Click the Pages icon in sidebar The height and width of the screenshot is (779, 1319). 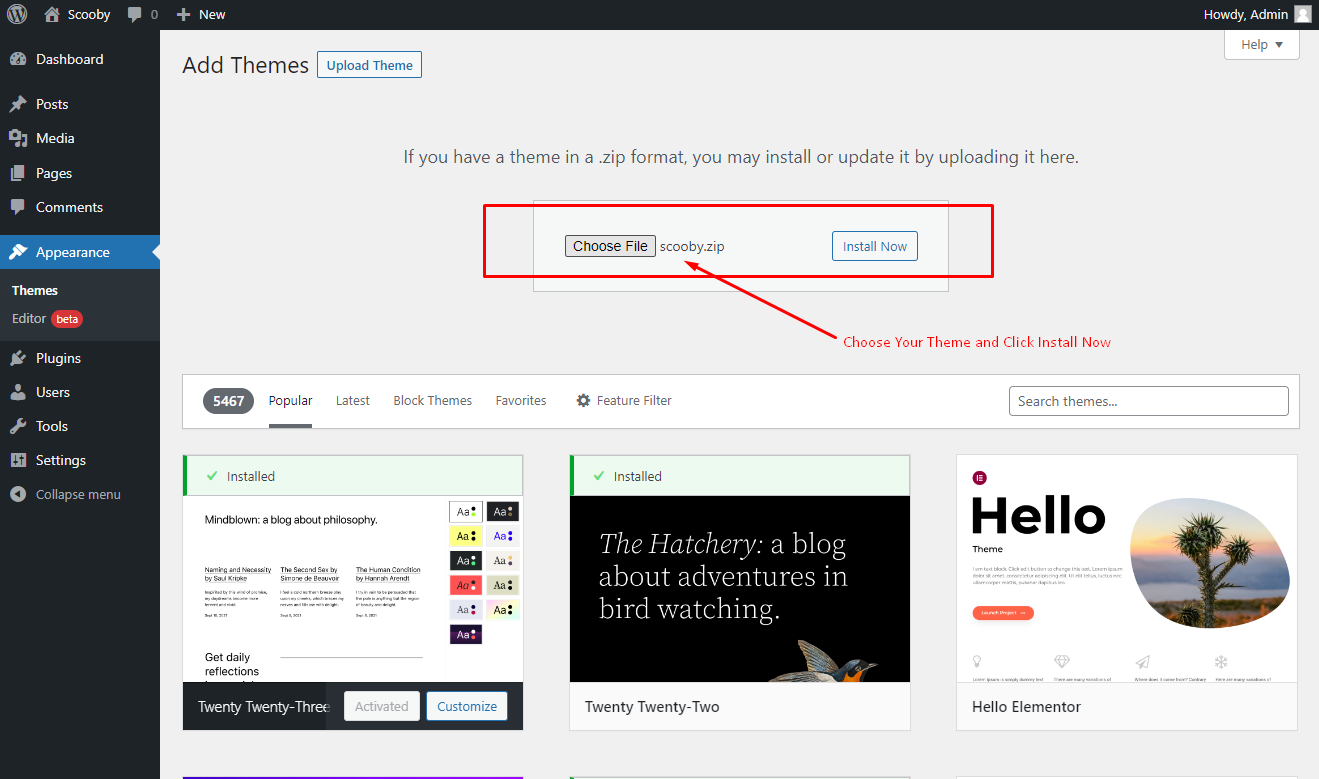[18, 173]
